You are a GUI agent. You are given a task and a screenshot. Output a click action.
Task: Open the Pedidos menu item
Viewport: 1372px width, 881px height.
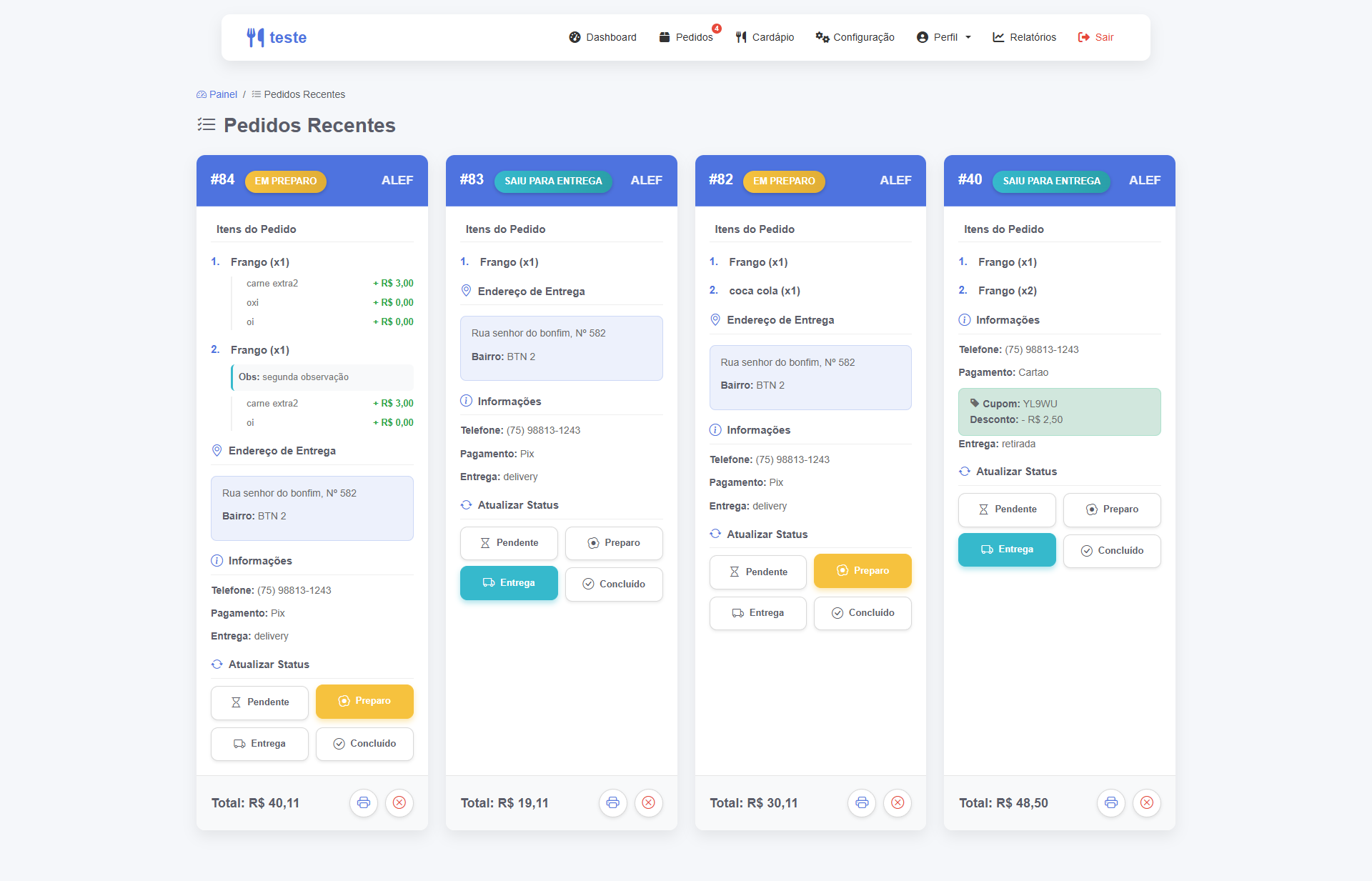tap(686, 37)
